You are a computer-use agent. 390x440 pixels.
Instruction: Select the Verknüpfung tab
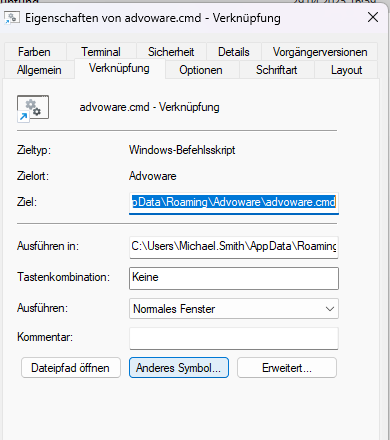pos(119,68)
